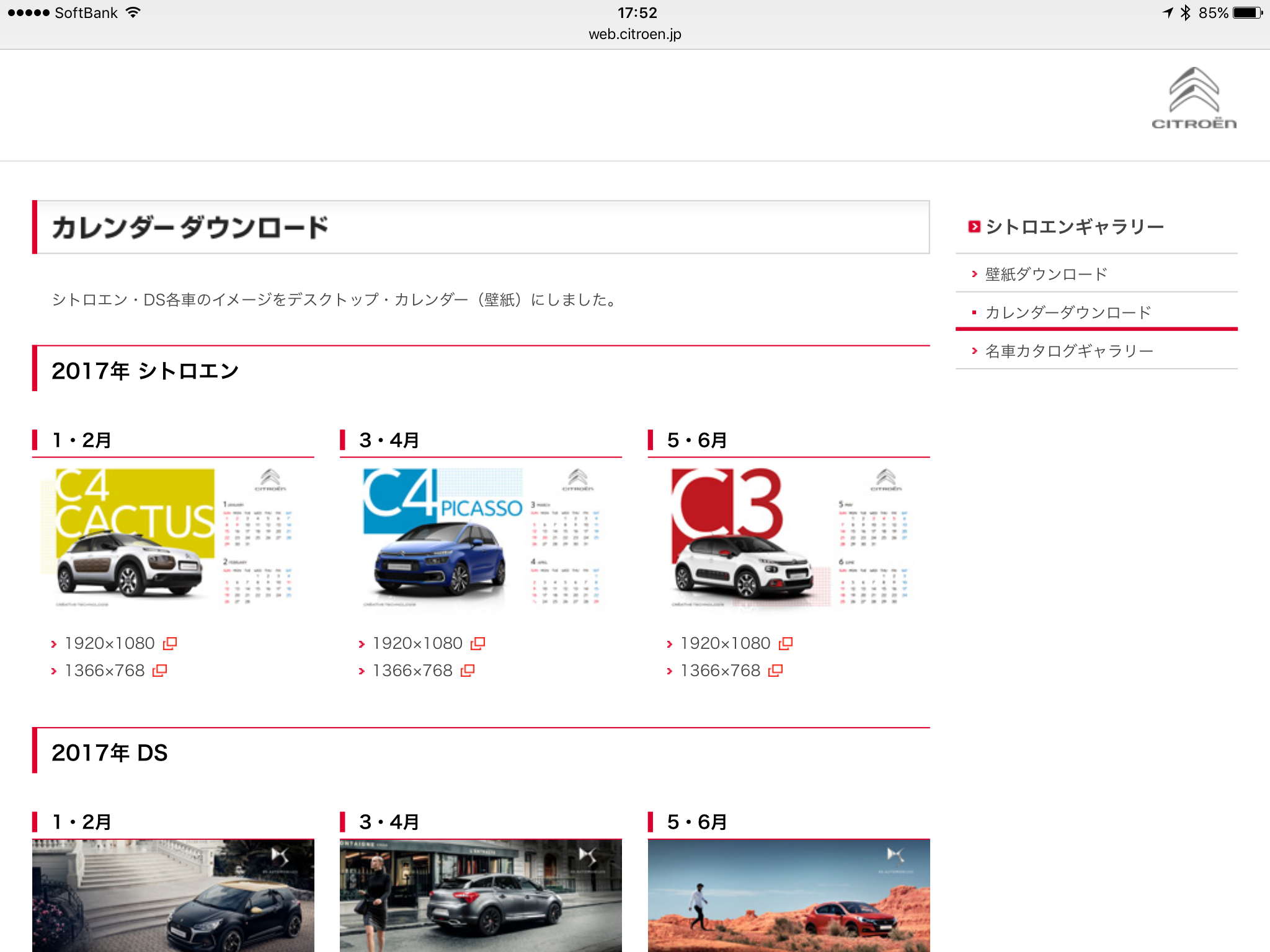Image resolution: width=1270 pixels, height=952 pixels.
Task: Open external-link icon beside 5・6月 1920×1080
Action: click(x=786, y=643)
